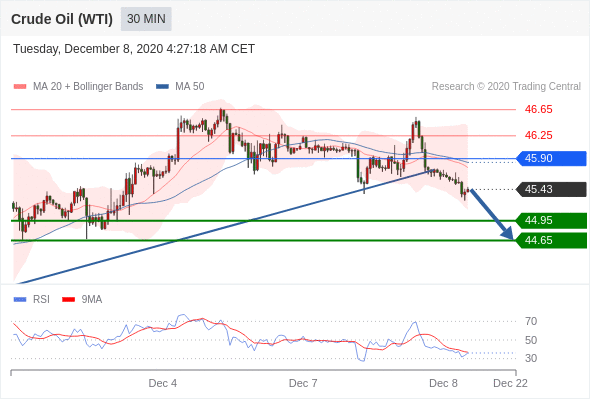Select the 9MA legend label
The width and height of the screenshot is (590, 400).
92,300
